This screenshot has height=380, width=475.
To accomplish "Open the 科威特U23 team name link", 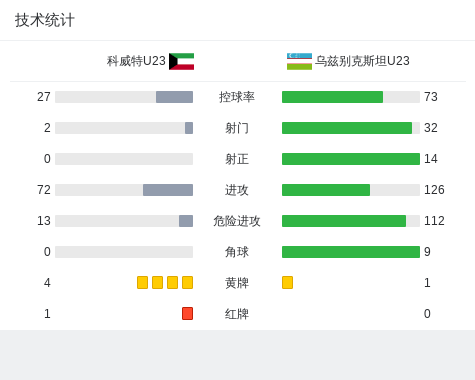I will pyautogui.click(x=136, y=61).
